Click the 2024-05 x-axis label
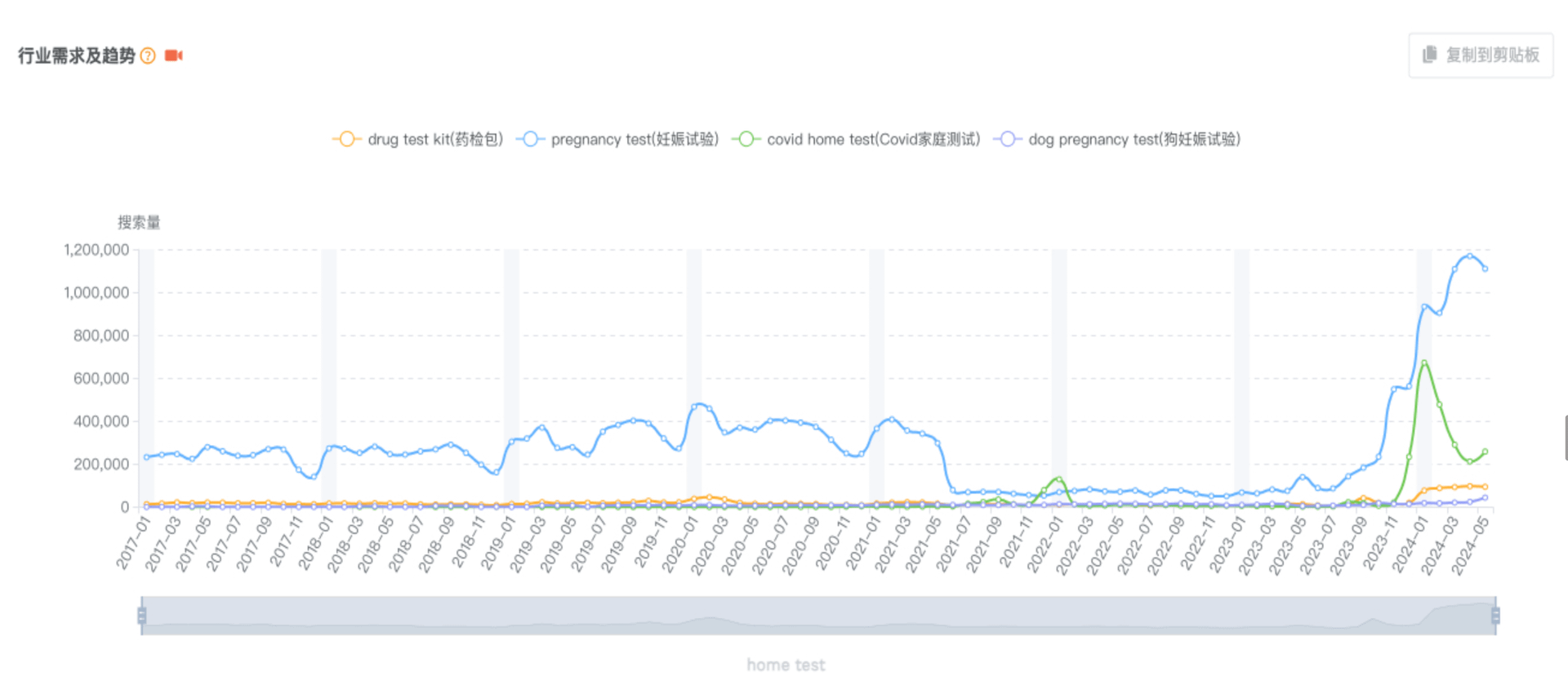The width and height of the screenshot is (1568, 690). 1470,545
